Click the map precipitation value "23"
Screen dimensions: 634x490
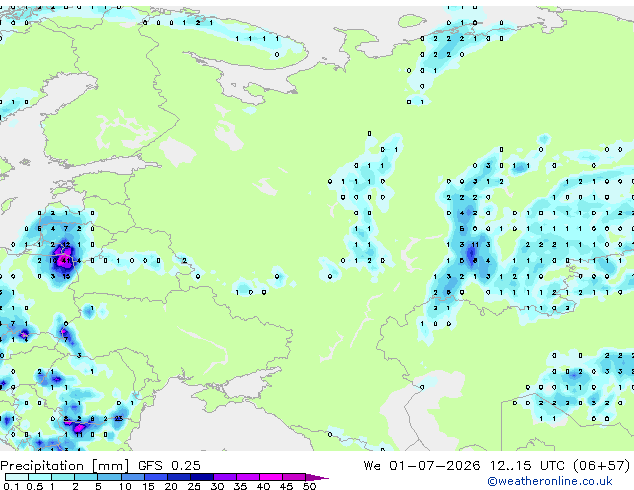point(119,418)
